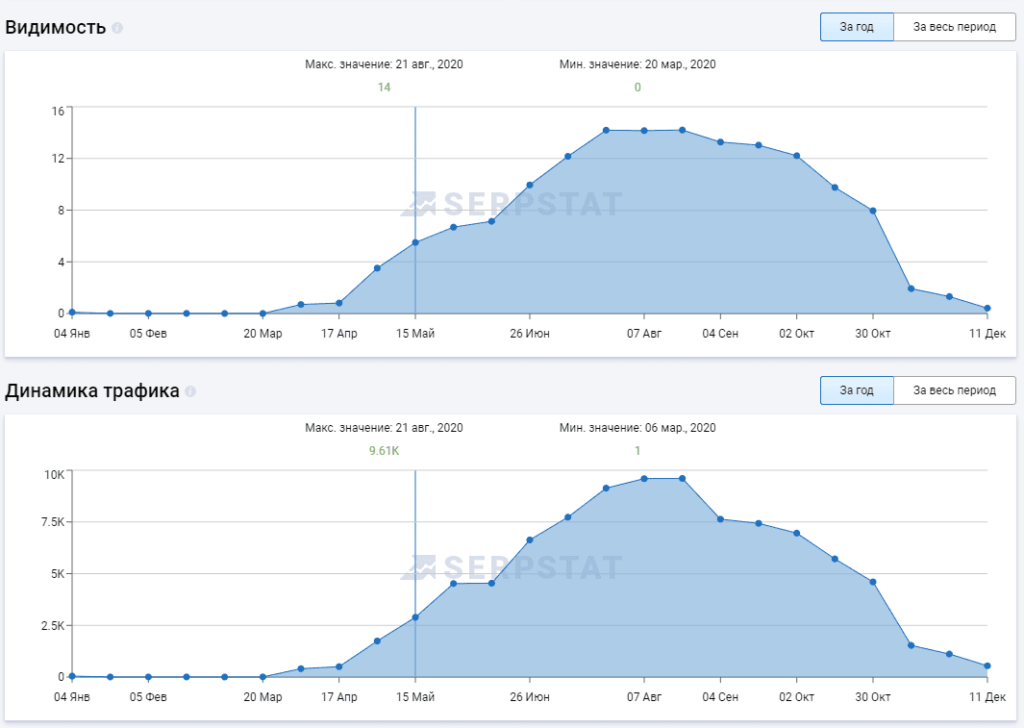The image size is (1024, 728).
Task: Pick the 20 Мар point in Видимость chart
Action: tap(263, 313)
